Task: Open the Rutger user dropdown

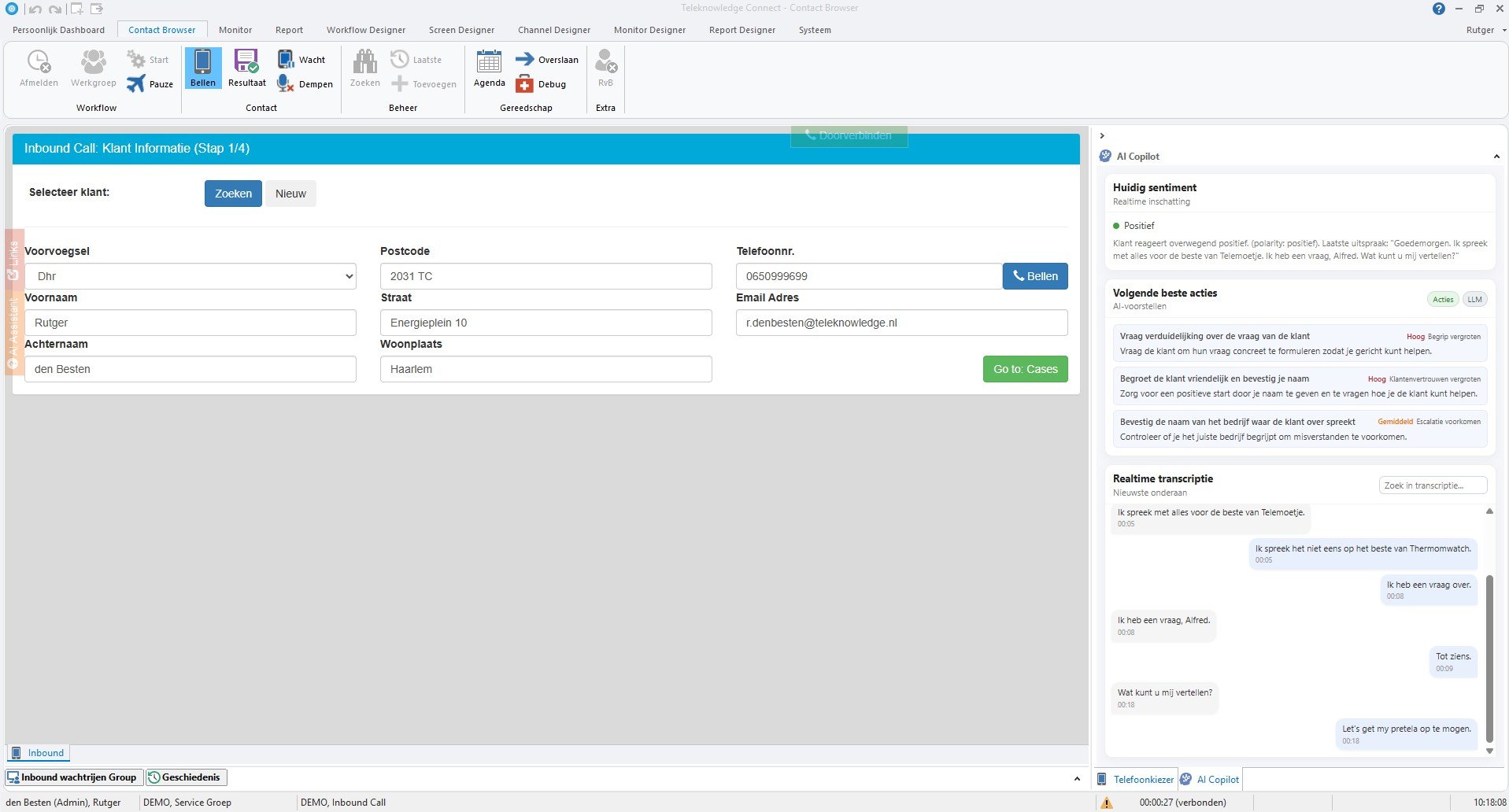Action: coord(1485,30)
